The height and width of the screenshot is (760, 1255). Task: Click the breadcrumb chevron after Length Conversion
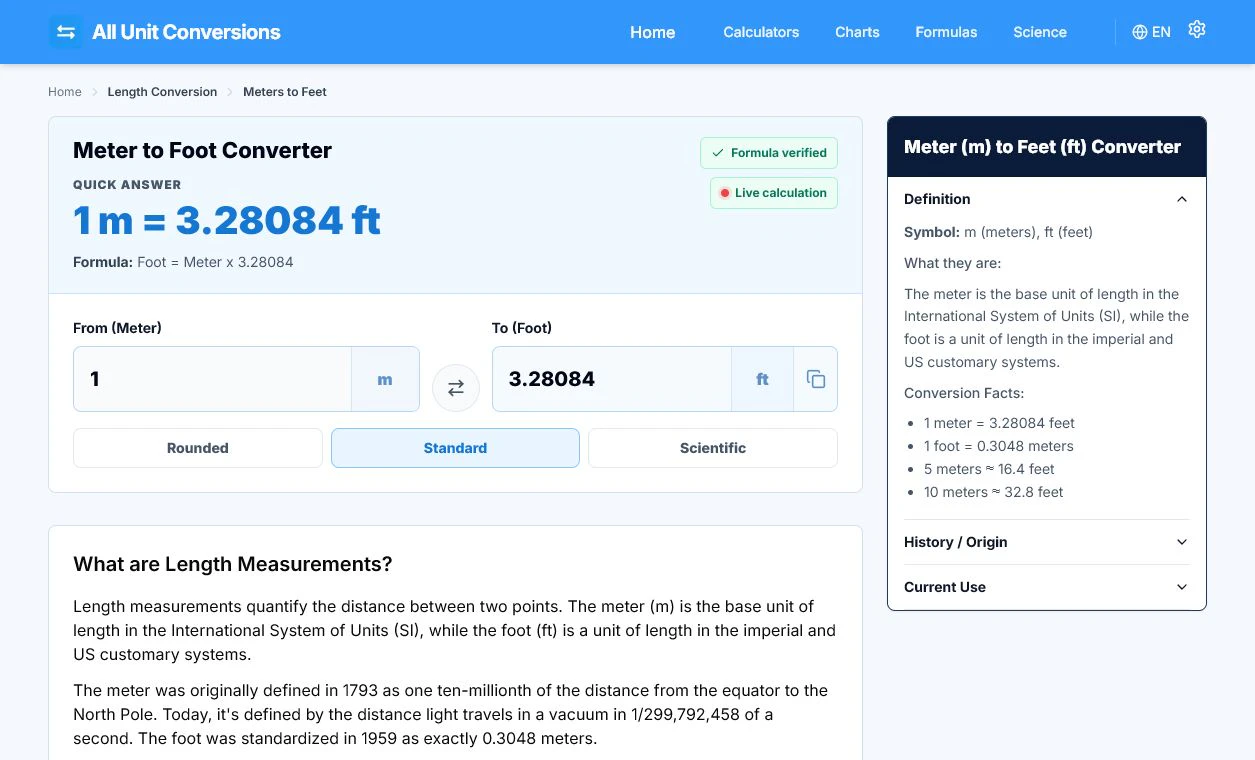230,92
